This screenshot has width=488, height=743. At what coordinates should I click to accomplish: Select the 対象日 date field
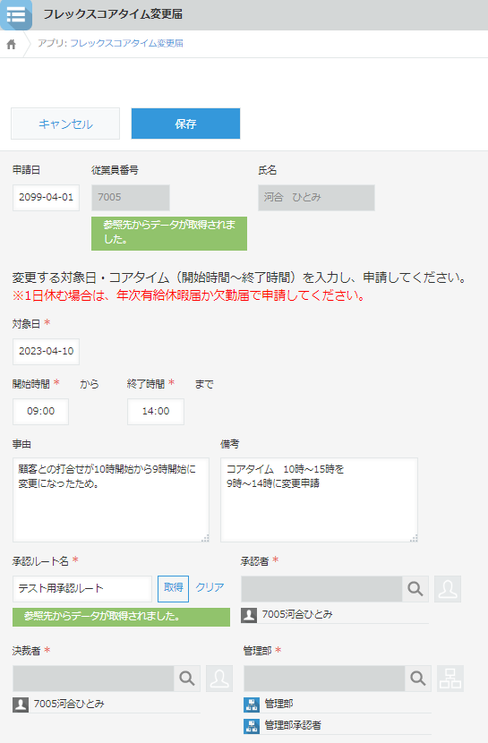pyautogui.click(x=46, y=351)
